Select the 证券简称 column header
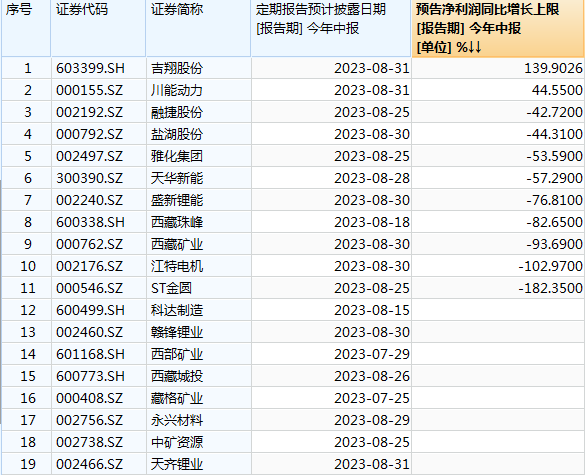This screenshot has width=587, height=475. pos(198,28)
